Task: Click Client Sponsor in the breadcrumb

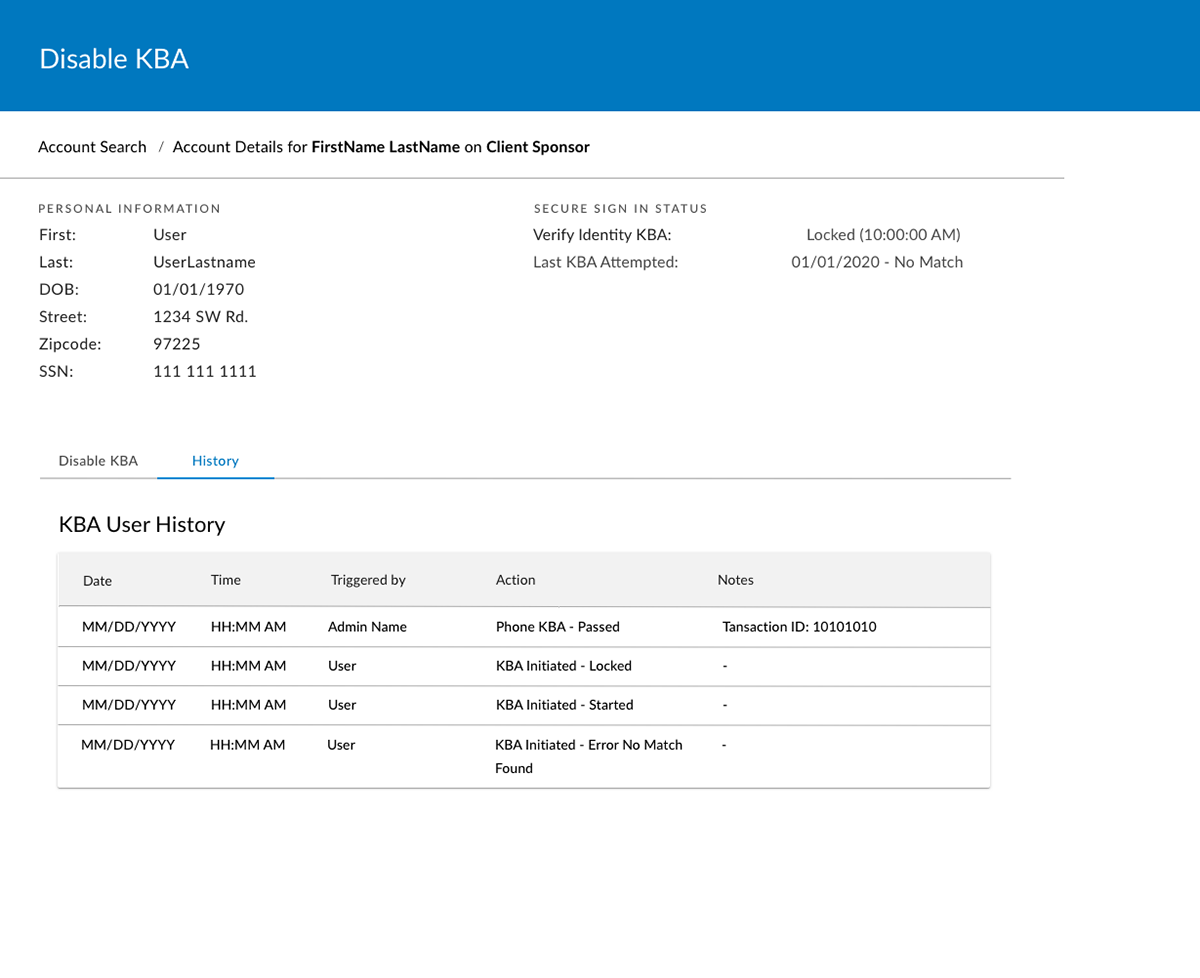Action: click(x=538, y=147)
